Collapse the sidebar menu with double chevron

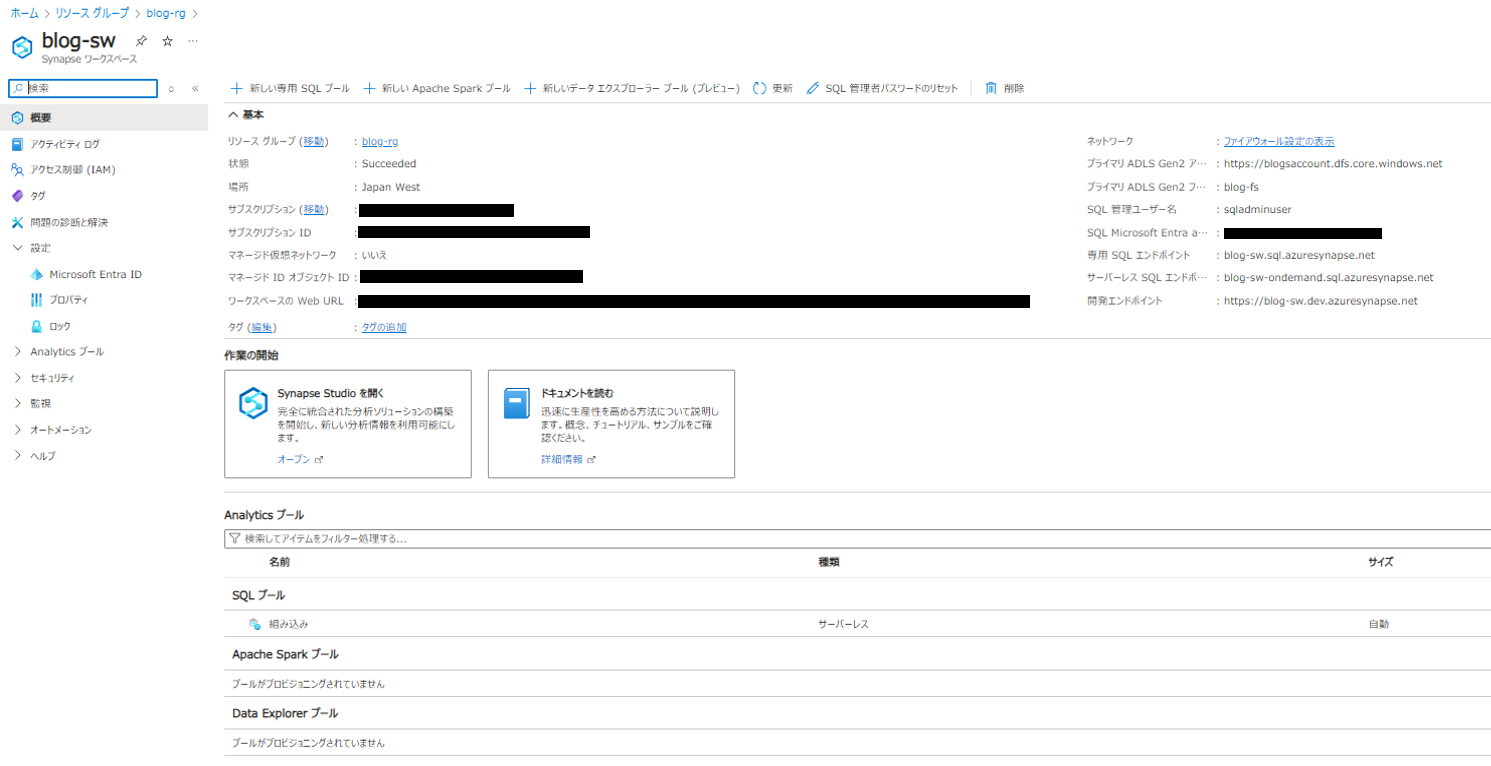pyautogui.click(x=195, y=88)
